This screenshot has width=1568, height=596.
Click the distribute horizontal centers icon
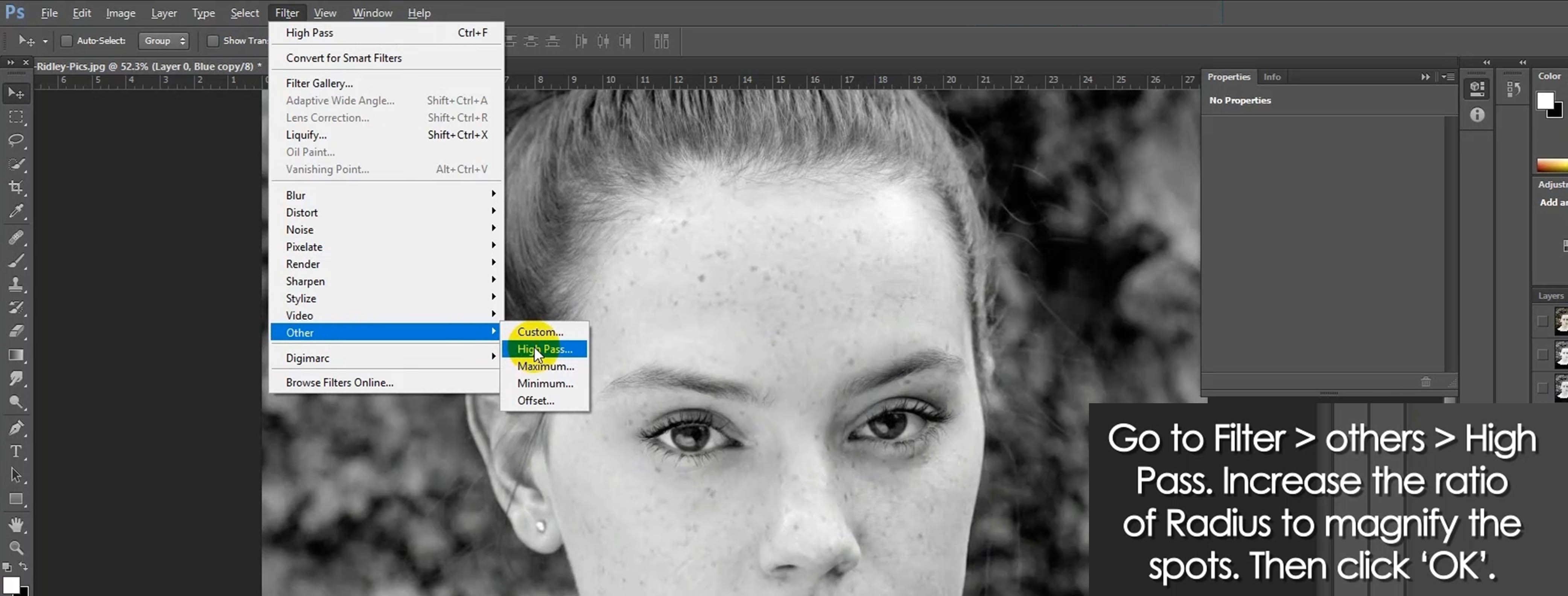point(603,41)
